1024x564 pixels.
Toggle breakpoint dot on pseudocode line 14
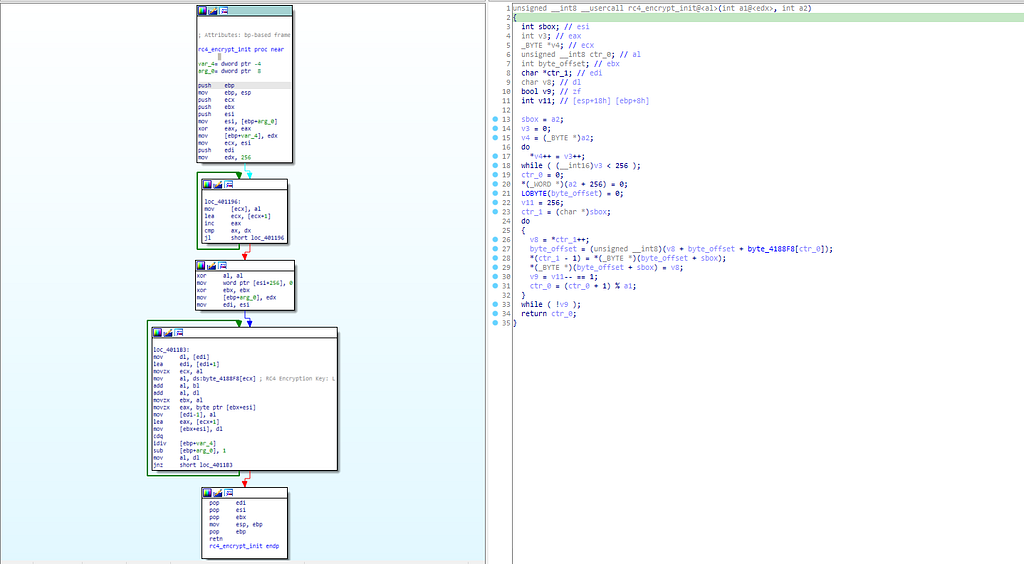[x=495, y=129]
